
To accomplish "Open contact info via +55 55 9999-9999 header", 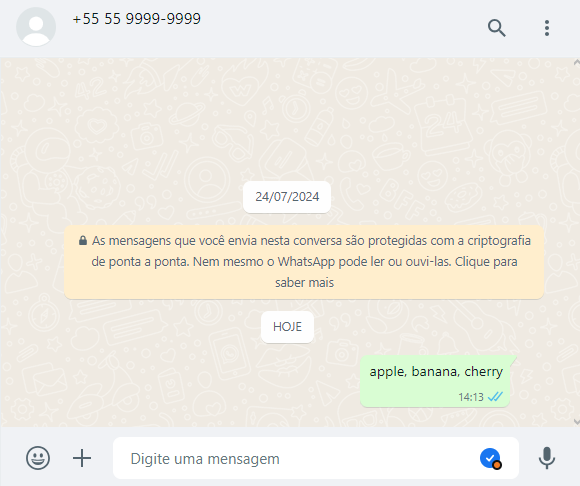I will pyautogui.click(x=136, y=19).
